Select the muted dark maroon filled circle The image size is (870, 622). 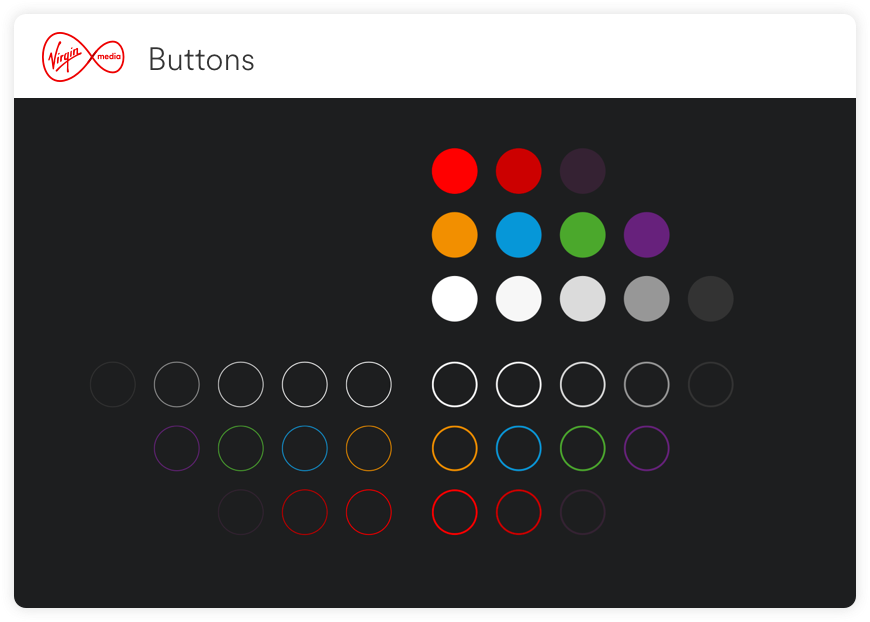(583, 171)
